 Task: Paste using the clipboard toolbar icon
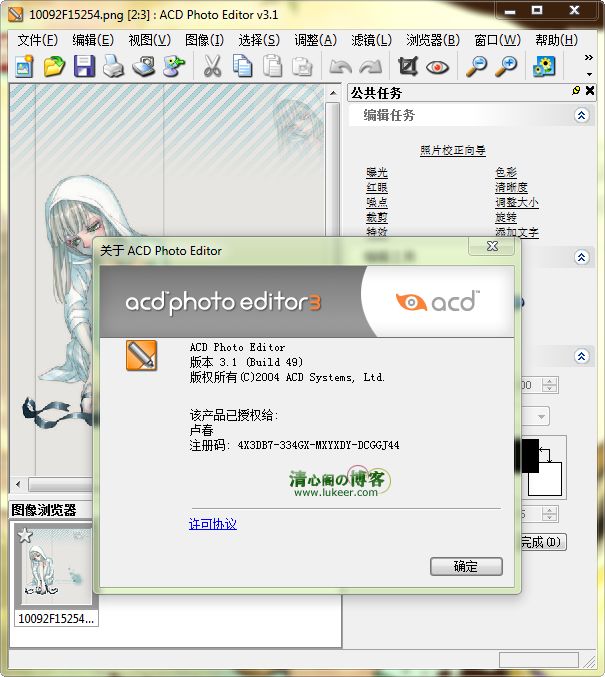click(272, 66)
